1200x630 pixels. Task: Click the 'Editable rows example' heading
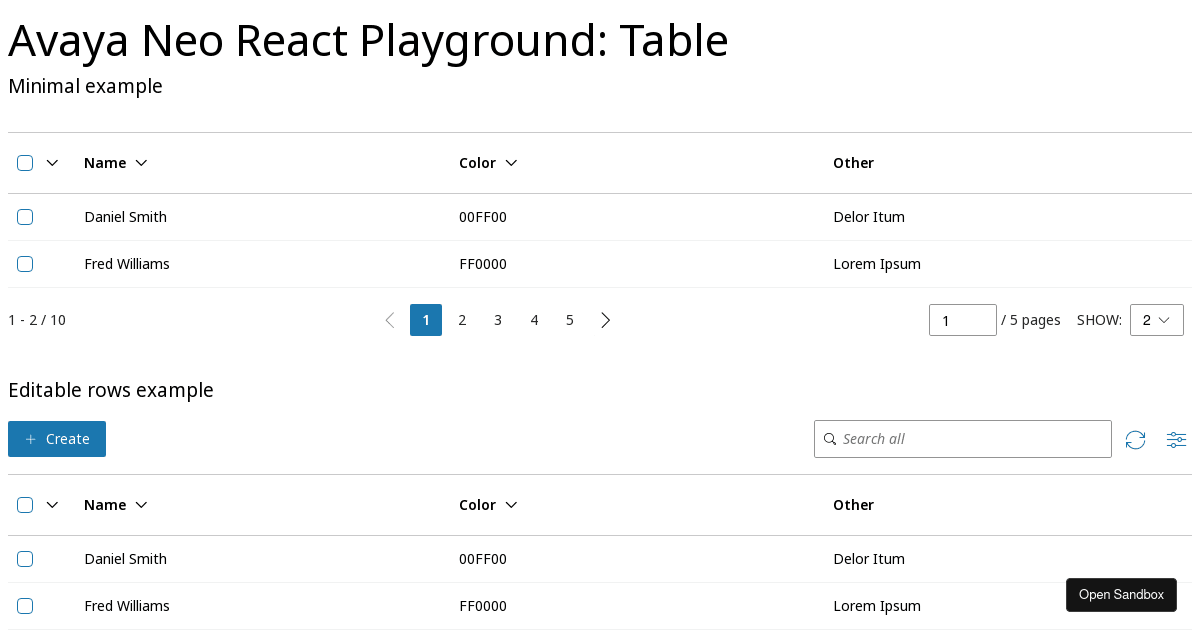tap(111, 390)
